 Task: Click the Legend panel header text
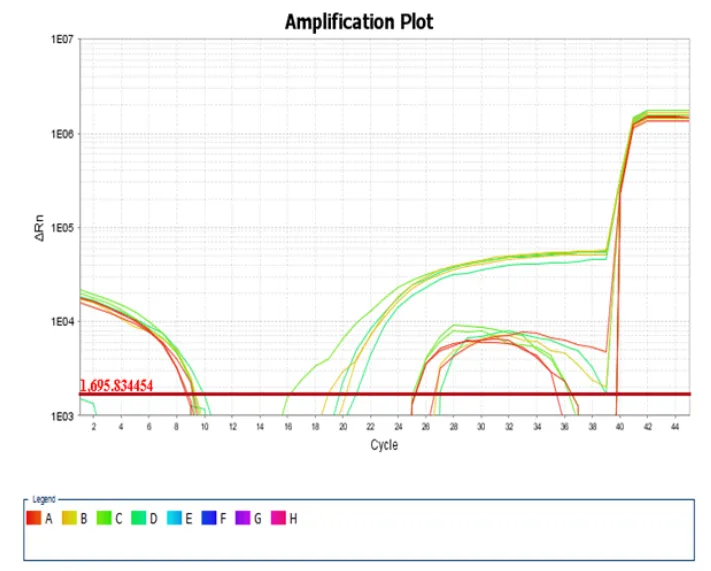click(x=44, y=498)
